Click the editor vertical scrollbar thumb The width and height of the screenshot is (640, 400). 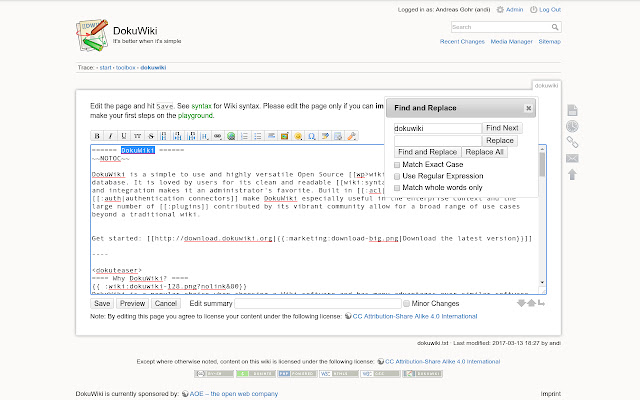[542, 164]
